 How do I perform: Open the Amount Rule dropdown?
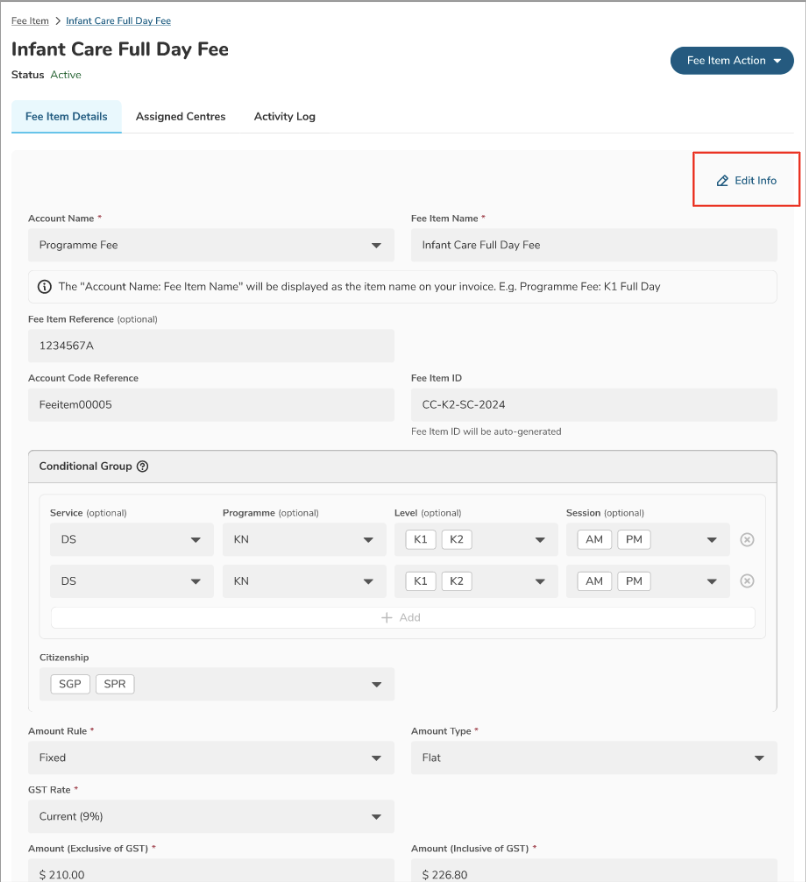376,758
